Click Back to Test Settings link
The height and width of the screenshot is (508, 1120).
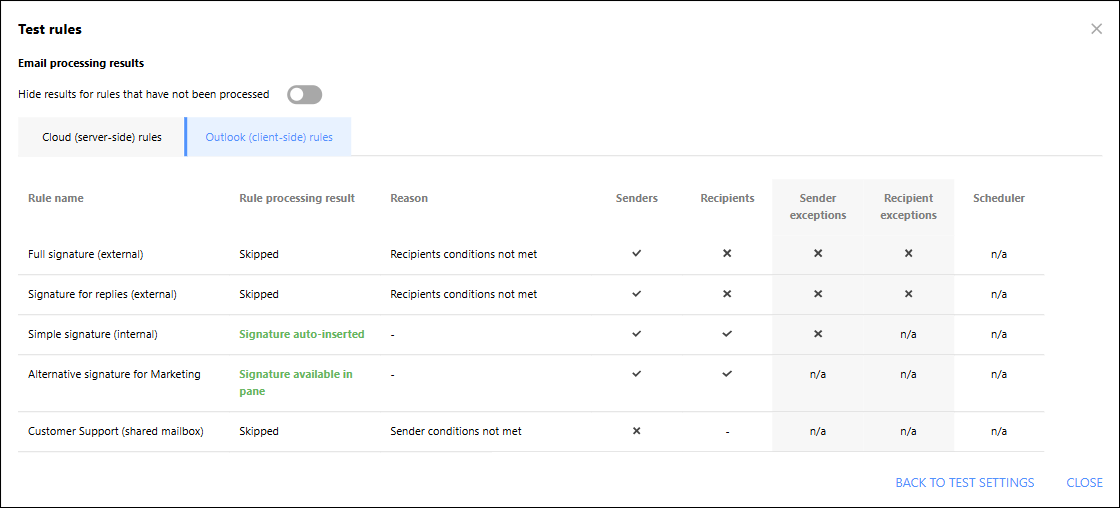[964, 482]
